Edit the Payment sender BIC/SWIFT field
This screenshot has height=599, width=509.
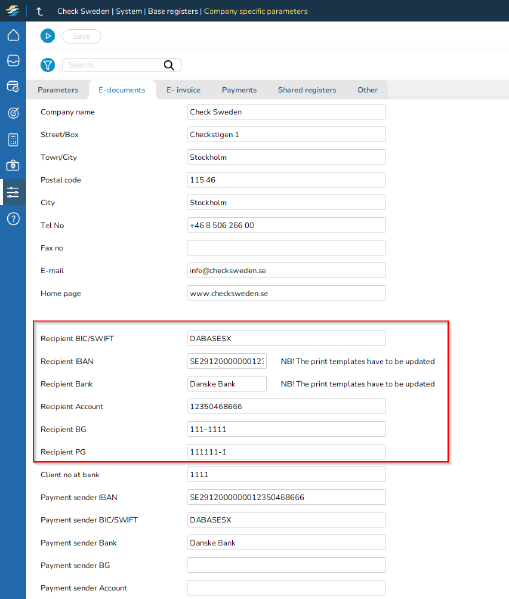[x=286, y=520]
